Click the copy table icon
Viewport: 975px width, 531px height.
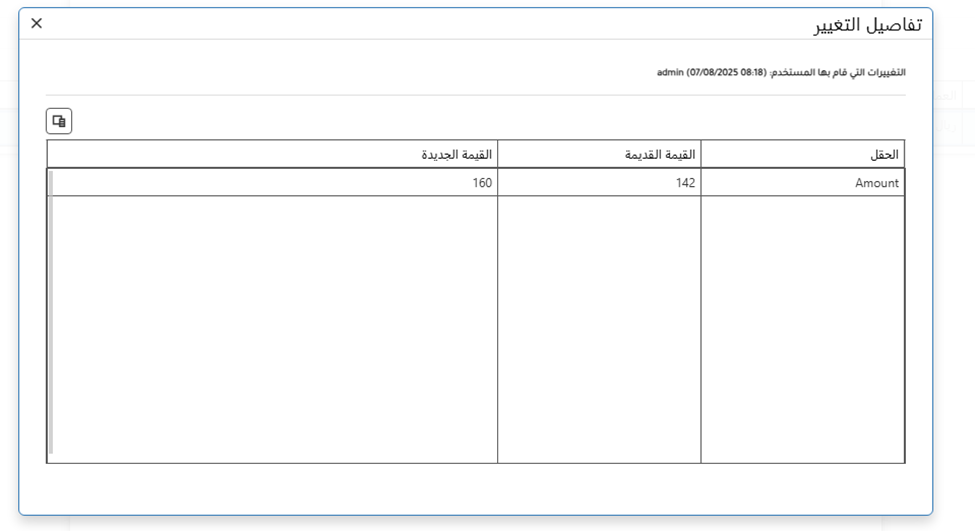coord(59,121)
